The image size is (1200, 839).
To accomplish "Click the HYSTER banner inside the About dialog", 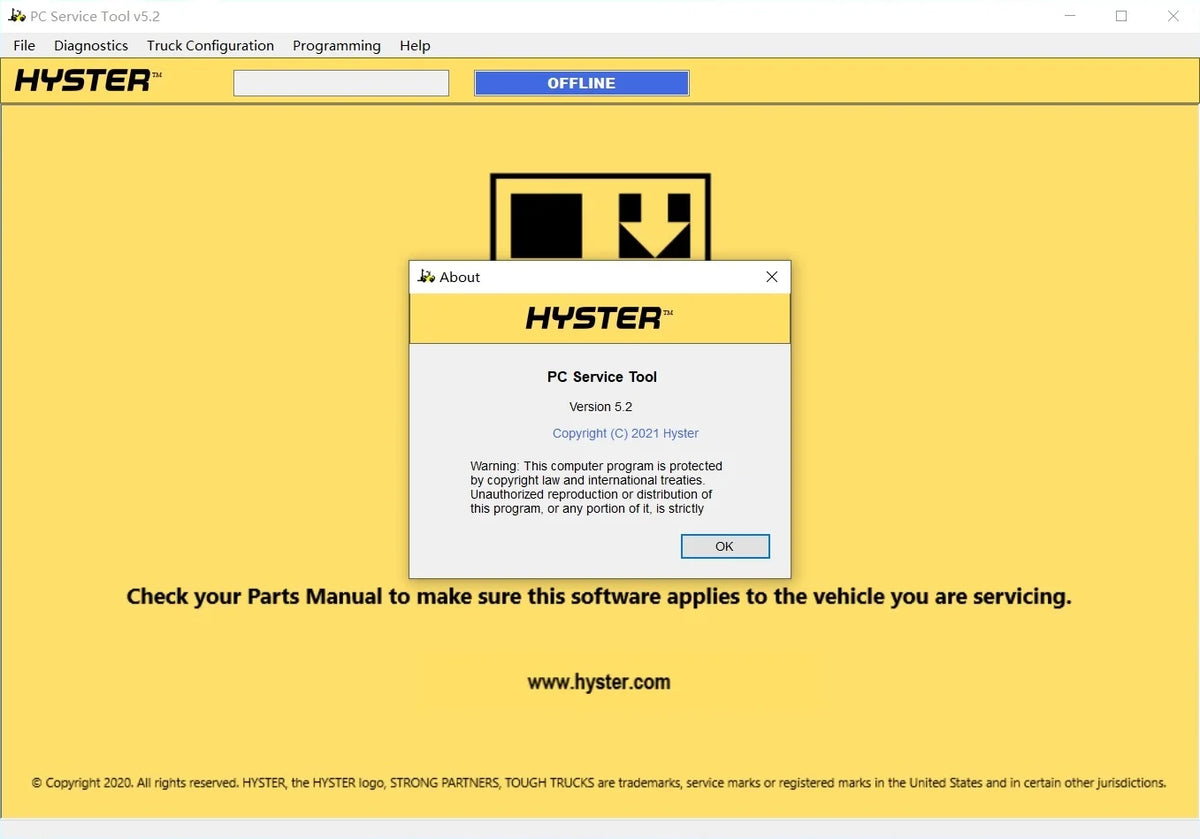I will tap(599, 318).
